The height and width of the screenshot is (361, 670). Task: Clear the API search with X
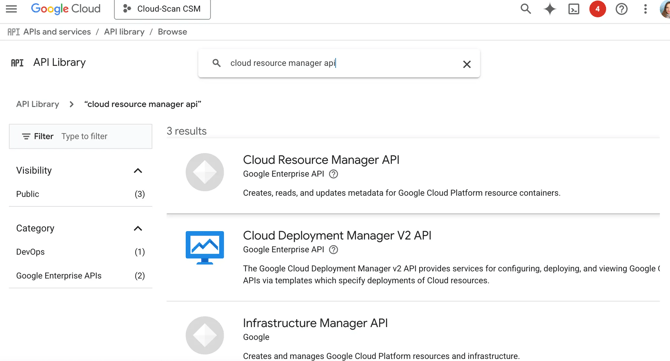467,64
